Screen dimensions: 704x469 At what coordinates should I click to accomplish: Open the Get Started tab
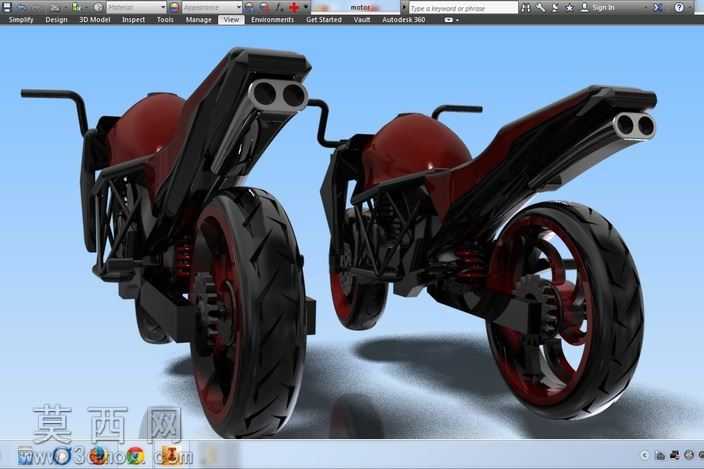[324, 20]
